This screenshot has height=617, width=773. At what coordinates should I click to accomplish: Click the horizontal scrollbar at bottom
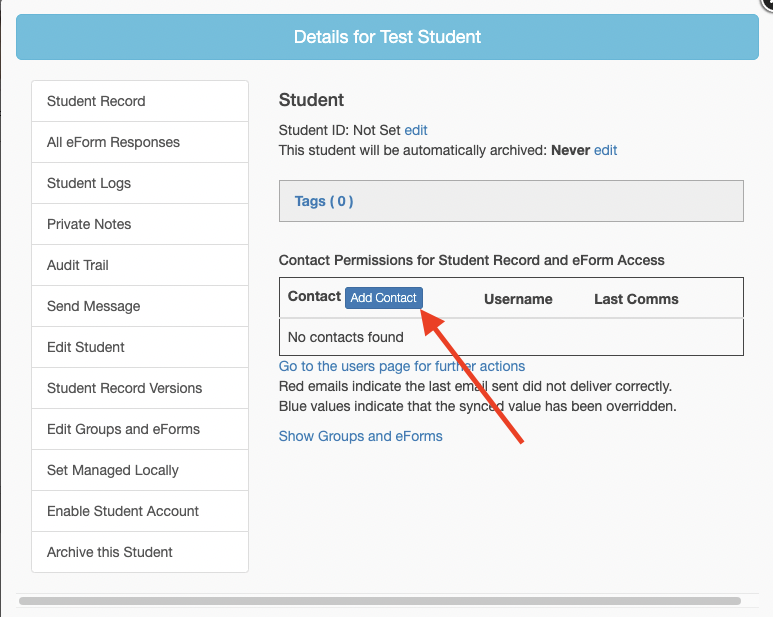tap(380, 601)
